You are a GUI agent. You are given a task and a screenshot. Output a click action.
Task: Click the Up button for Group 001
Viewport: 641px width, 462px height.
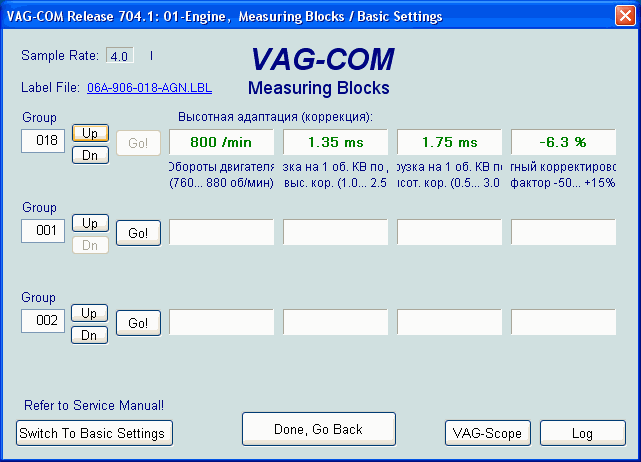point(90,223)
